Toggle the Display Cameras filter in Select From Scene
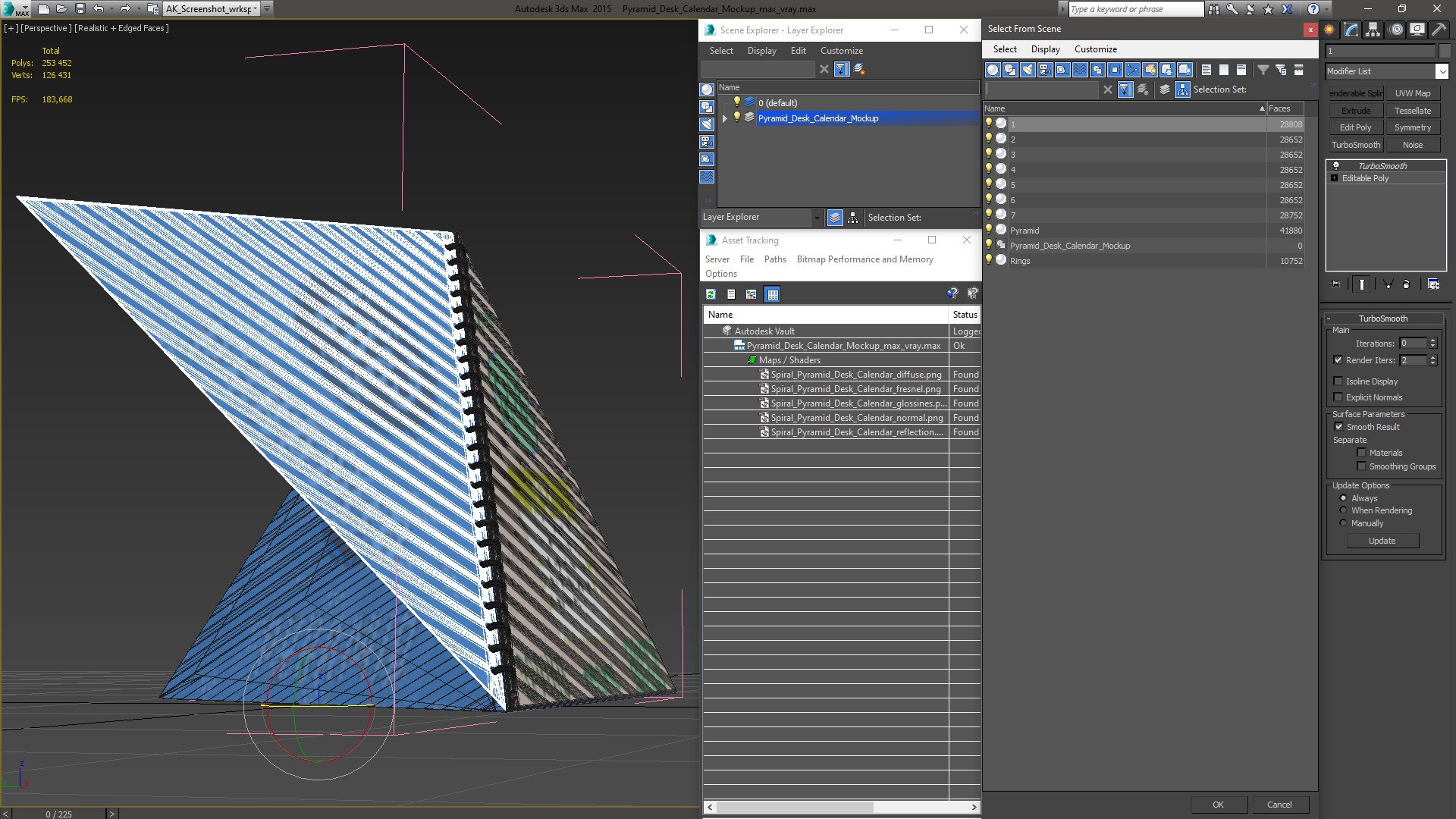 pos(1045,70)
